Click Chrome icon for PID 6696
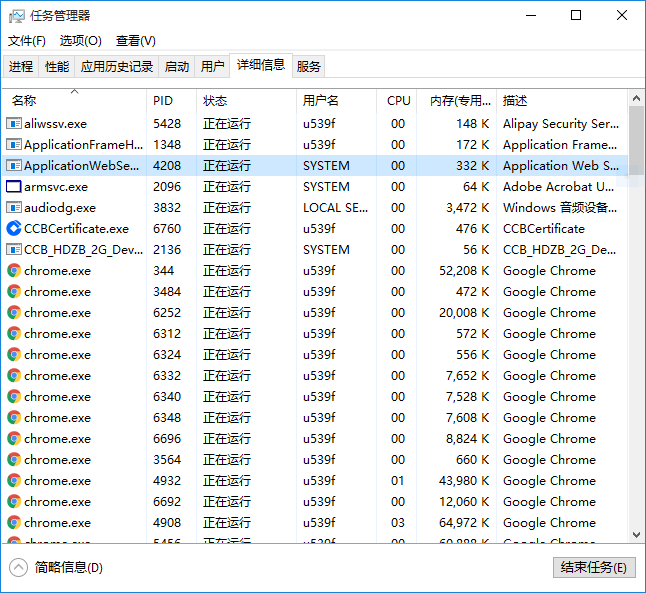The height and width of the screenshot is (593, 646). (x=14, y=438)
